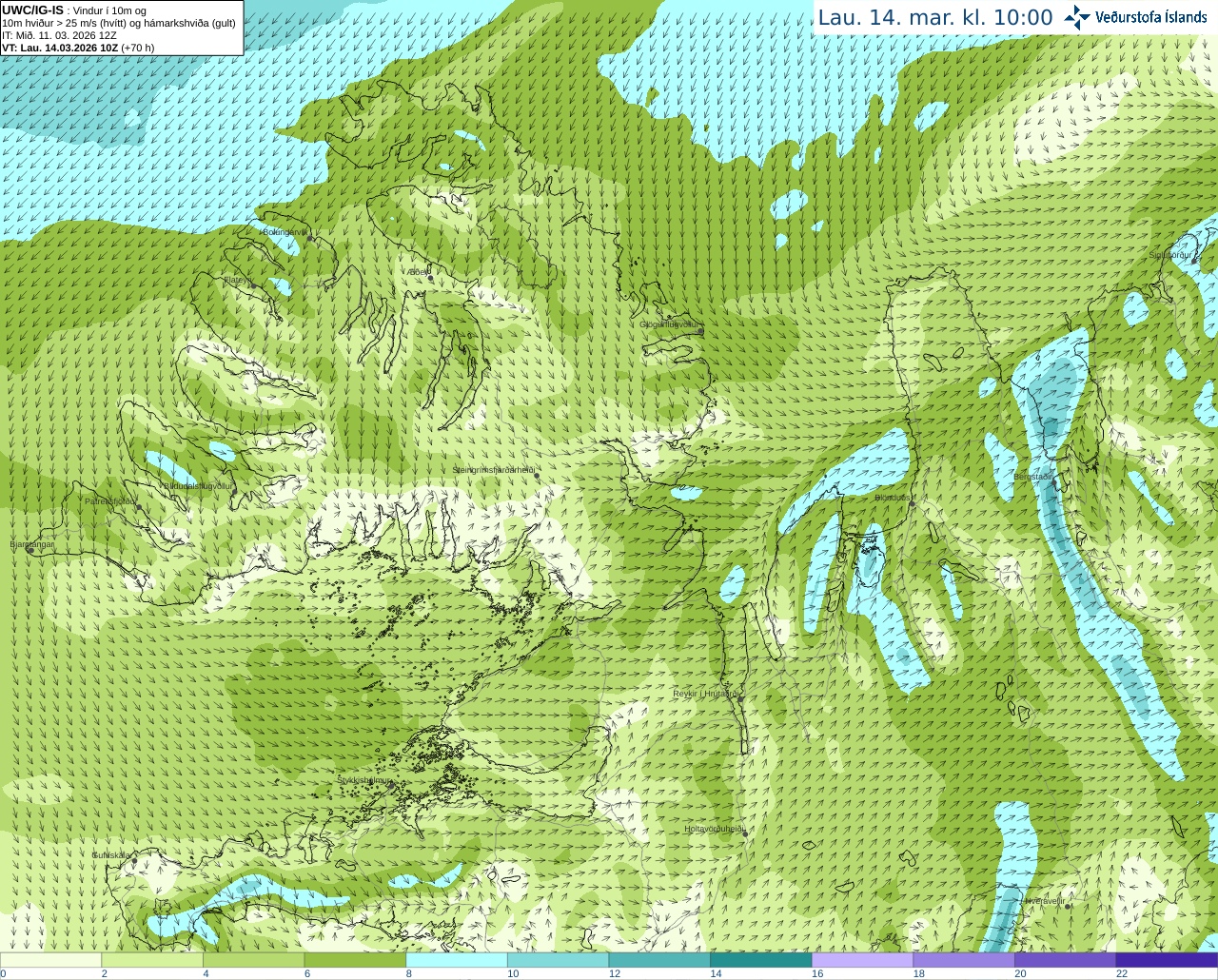Select the Ögur station label
1218x980 pixels.
(420, 272)
